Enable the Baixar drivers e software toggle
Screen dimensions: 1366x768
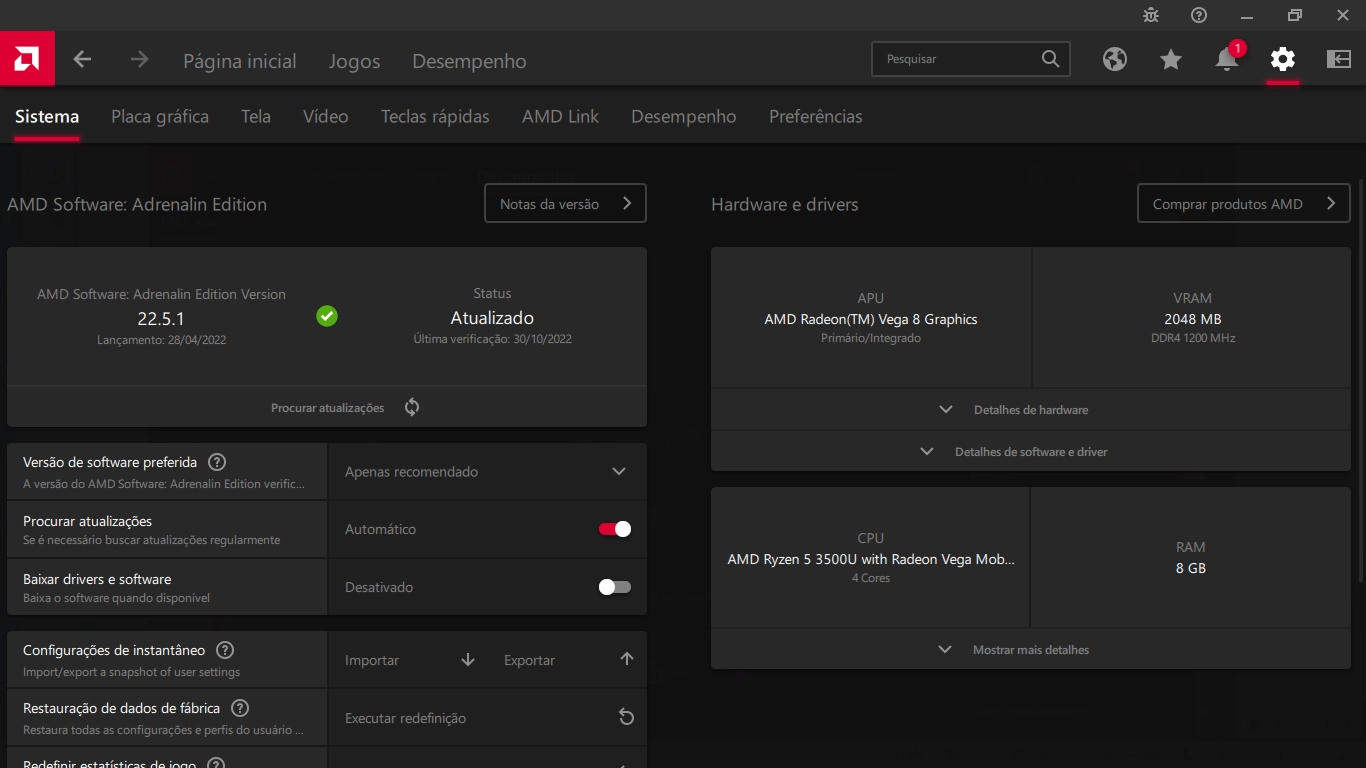point(614,587)
